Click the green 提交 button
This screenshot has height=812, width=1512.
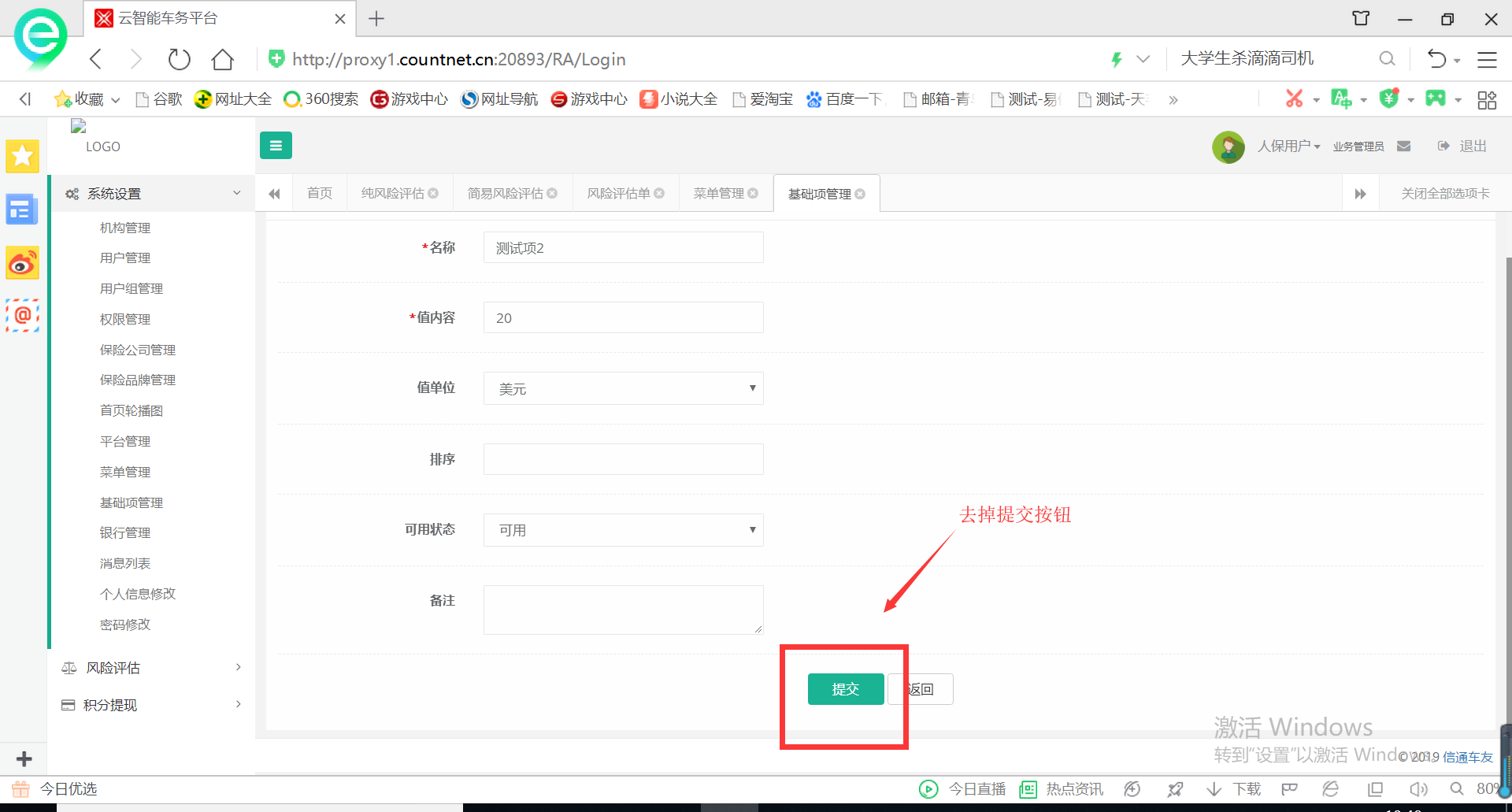(845, 689)
